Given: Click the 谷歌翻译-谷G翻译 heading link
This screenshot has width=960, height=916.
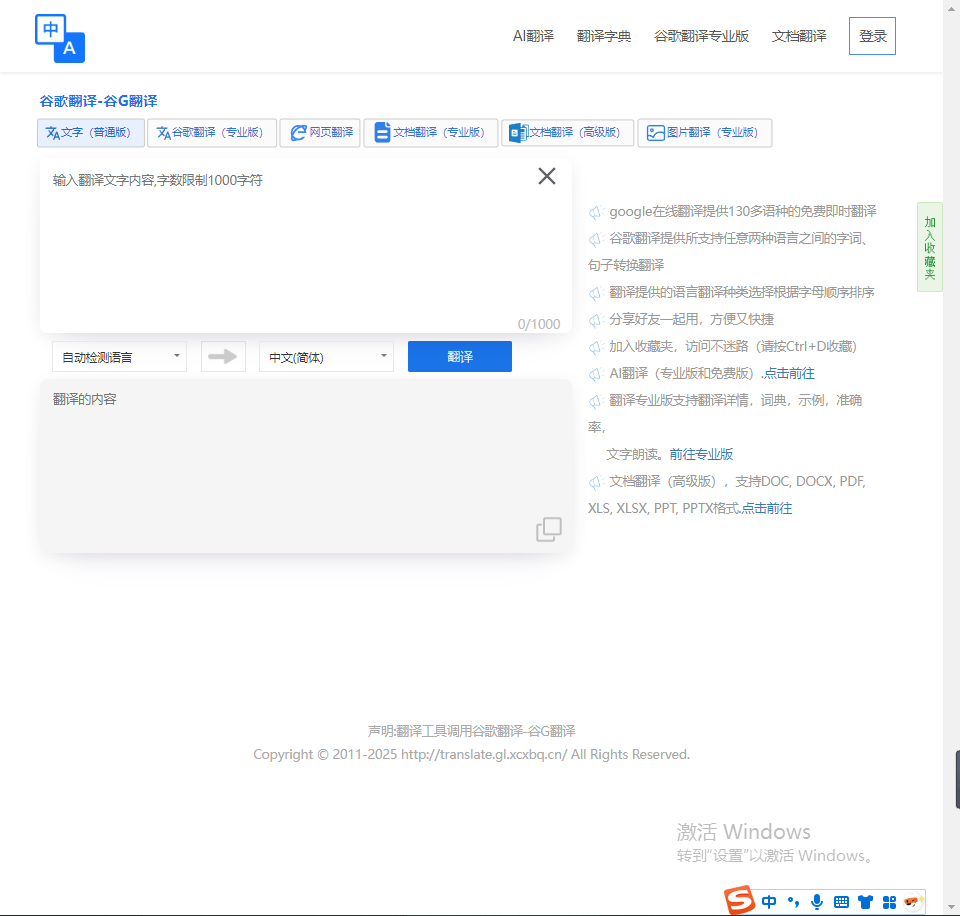Looking at the screenshot, I should 99,101.
